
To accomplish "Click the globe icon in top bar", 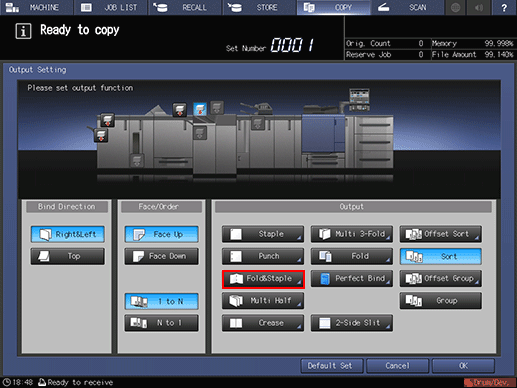I will 456,7.
